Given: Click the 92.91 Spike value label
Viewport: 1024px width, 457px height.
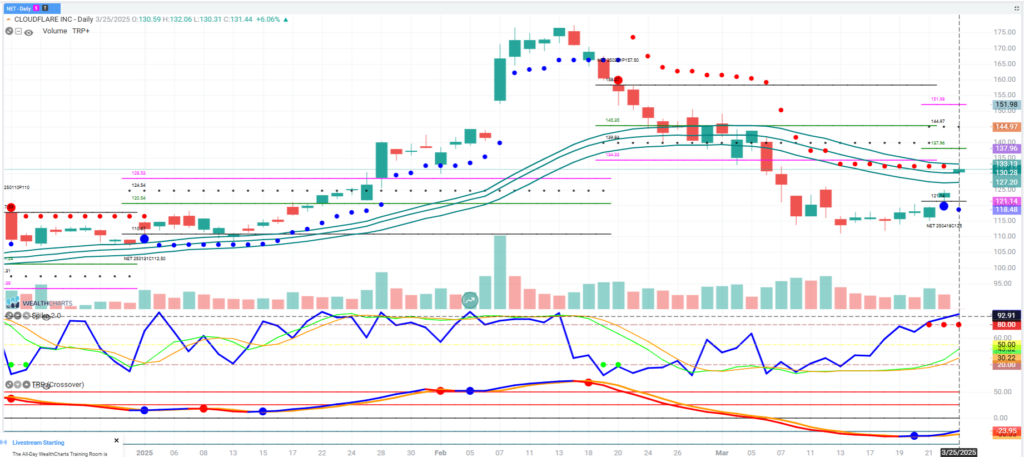Looking at the screenshot, I should coord(1006,316).
